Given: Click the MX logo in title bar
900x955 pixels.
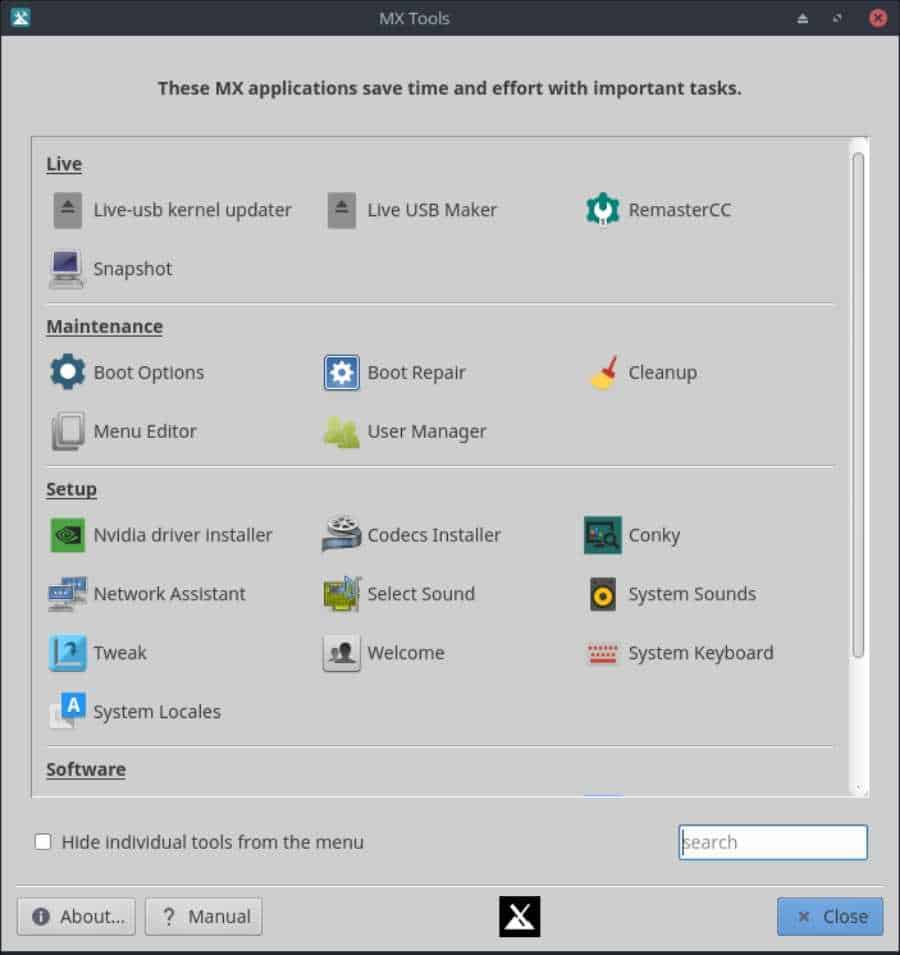Looking at the screenshot, I should coord(20,18).
